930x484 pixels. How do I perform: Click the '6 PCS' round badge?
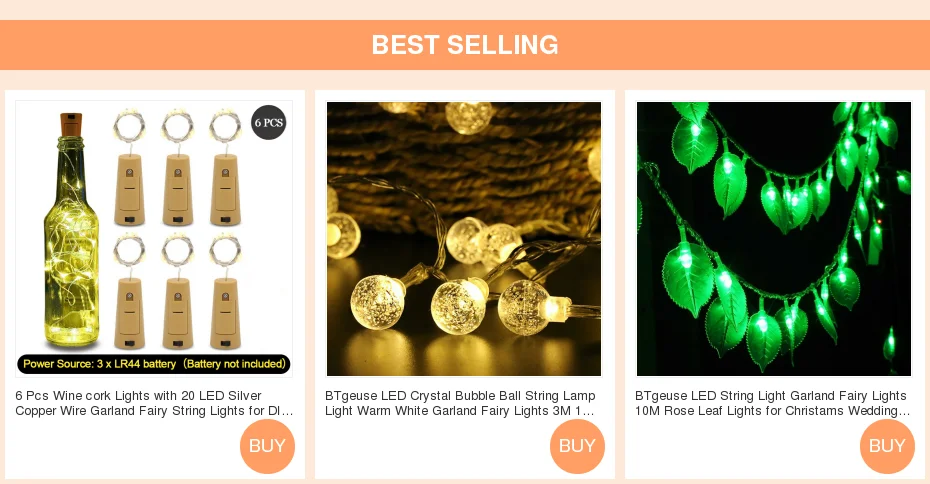coord(269,123)
